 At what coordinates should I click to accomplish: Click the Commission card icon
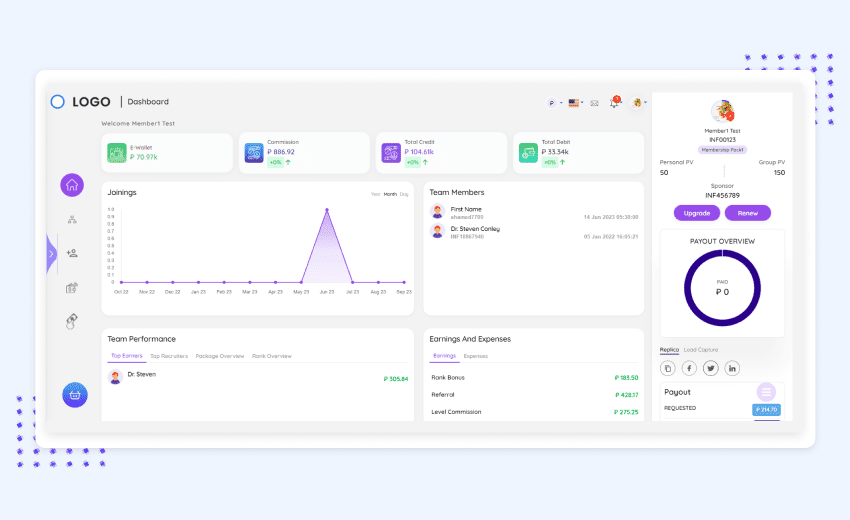coord(254,153)
